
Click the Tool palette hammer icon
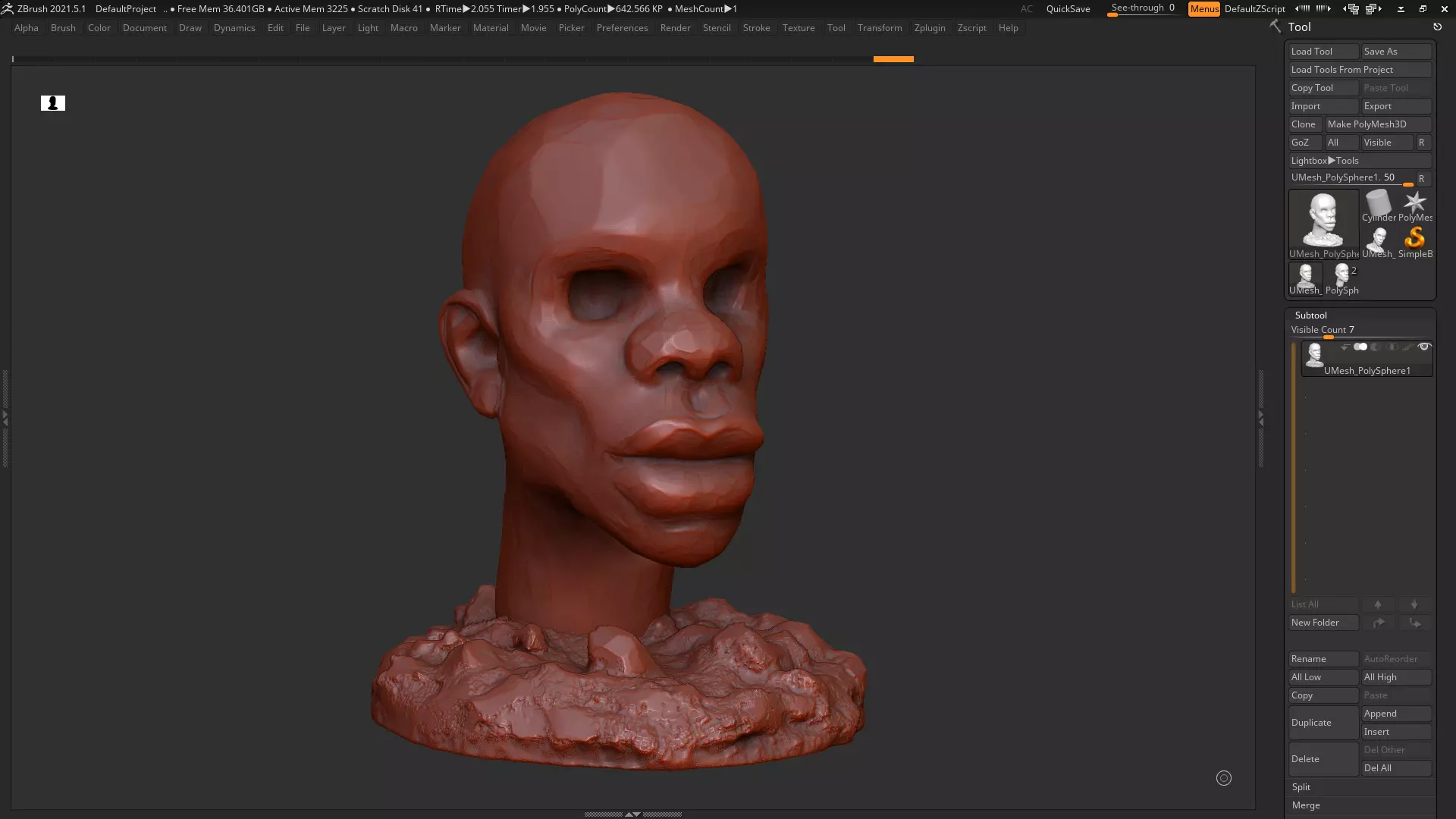point(1276,27)
